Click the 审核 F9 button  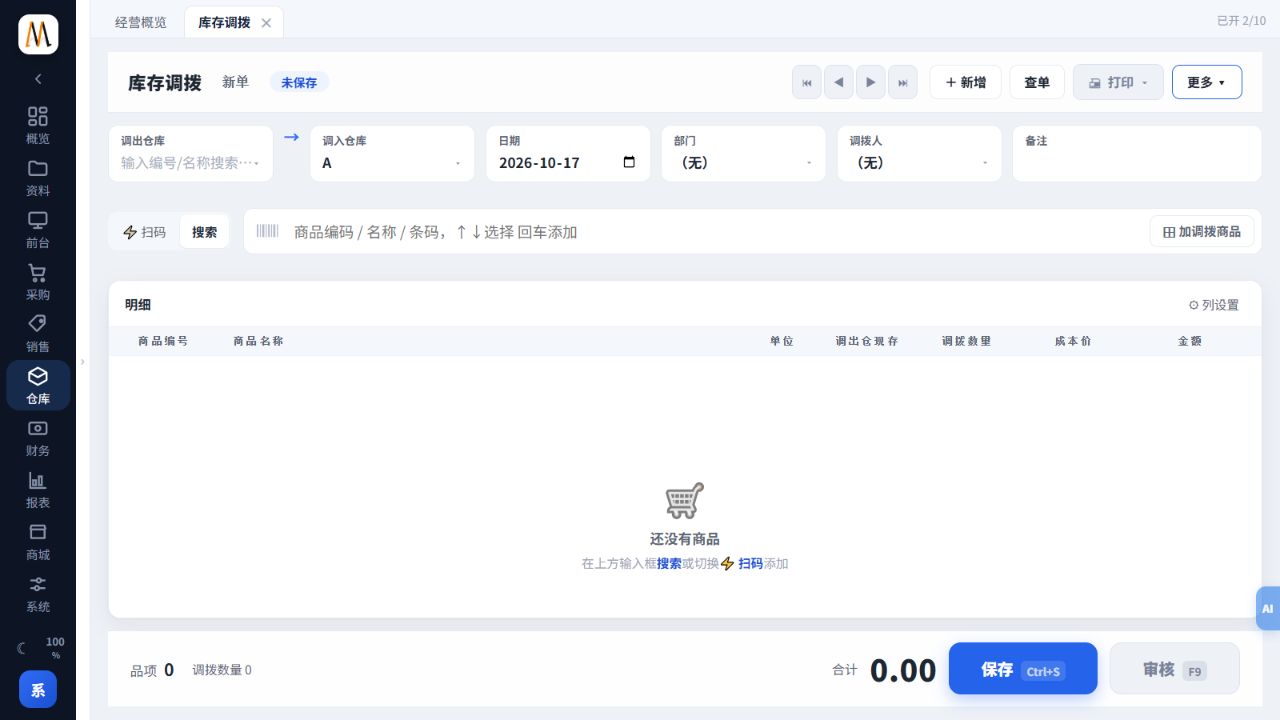[1175, 669]
